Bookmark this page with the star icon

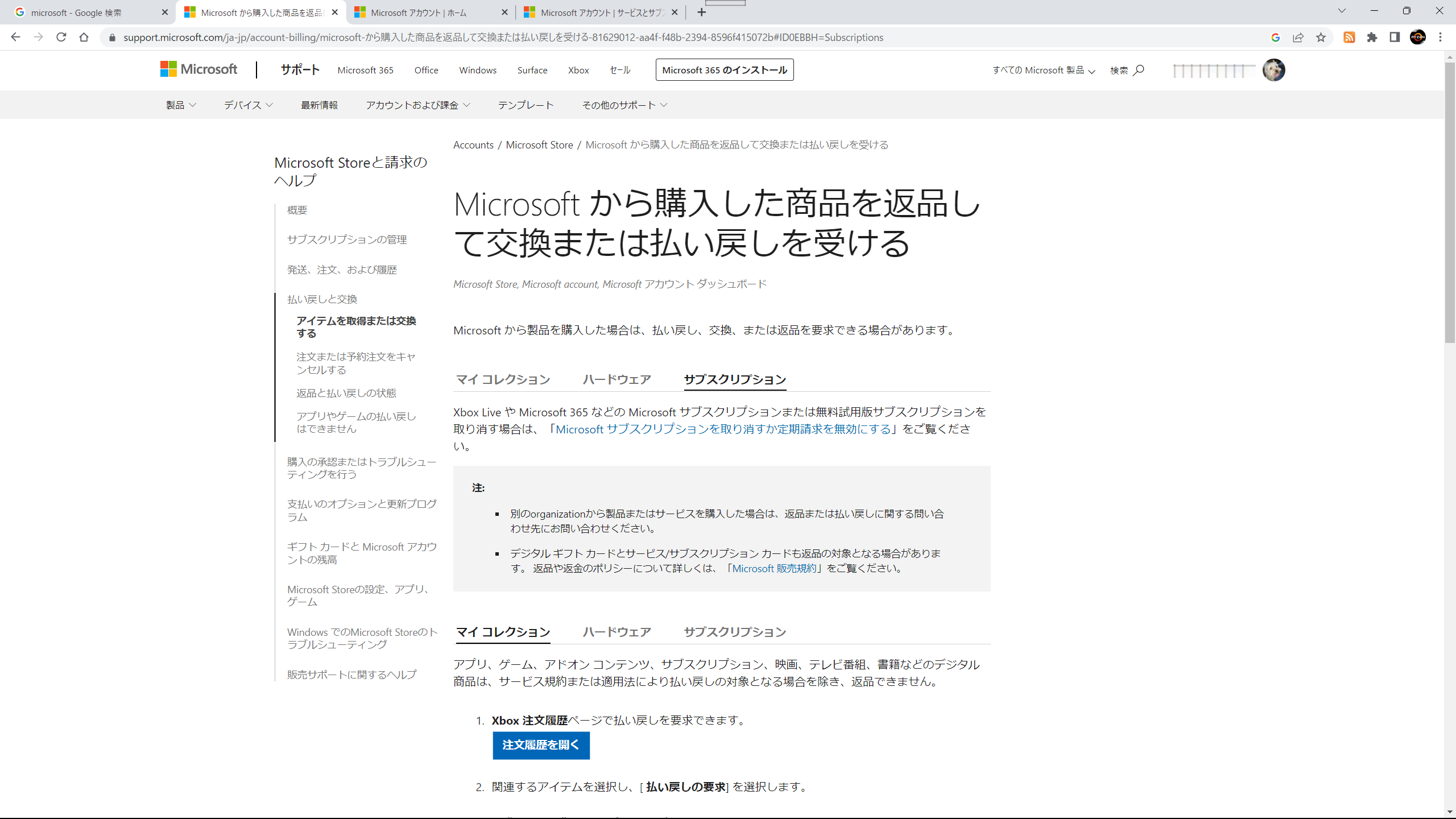tap(1321, 38)
